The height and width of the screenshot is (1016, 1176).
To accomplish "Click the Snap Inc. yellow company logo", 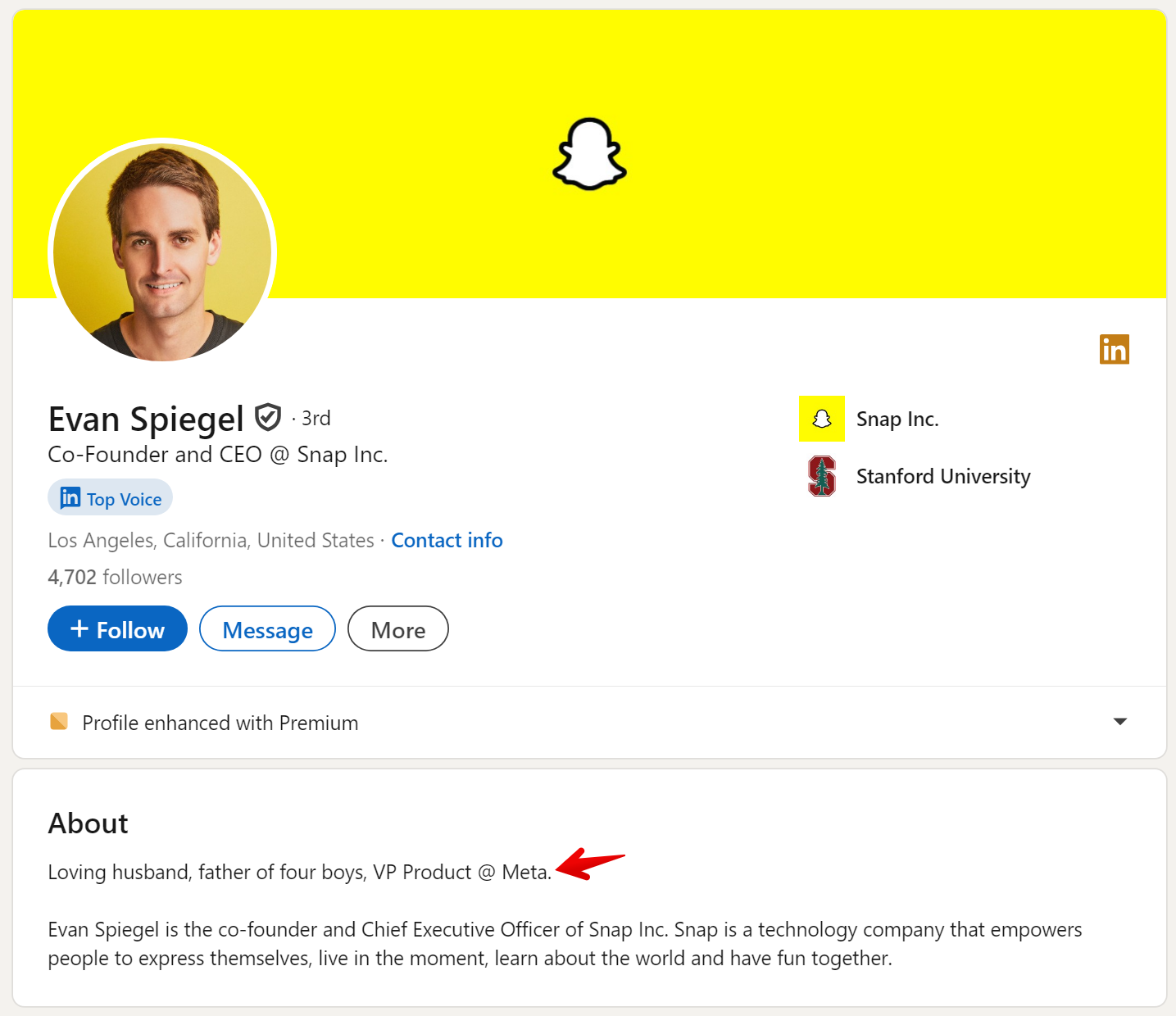I will pos(821,419).
